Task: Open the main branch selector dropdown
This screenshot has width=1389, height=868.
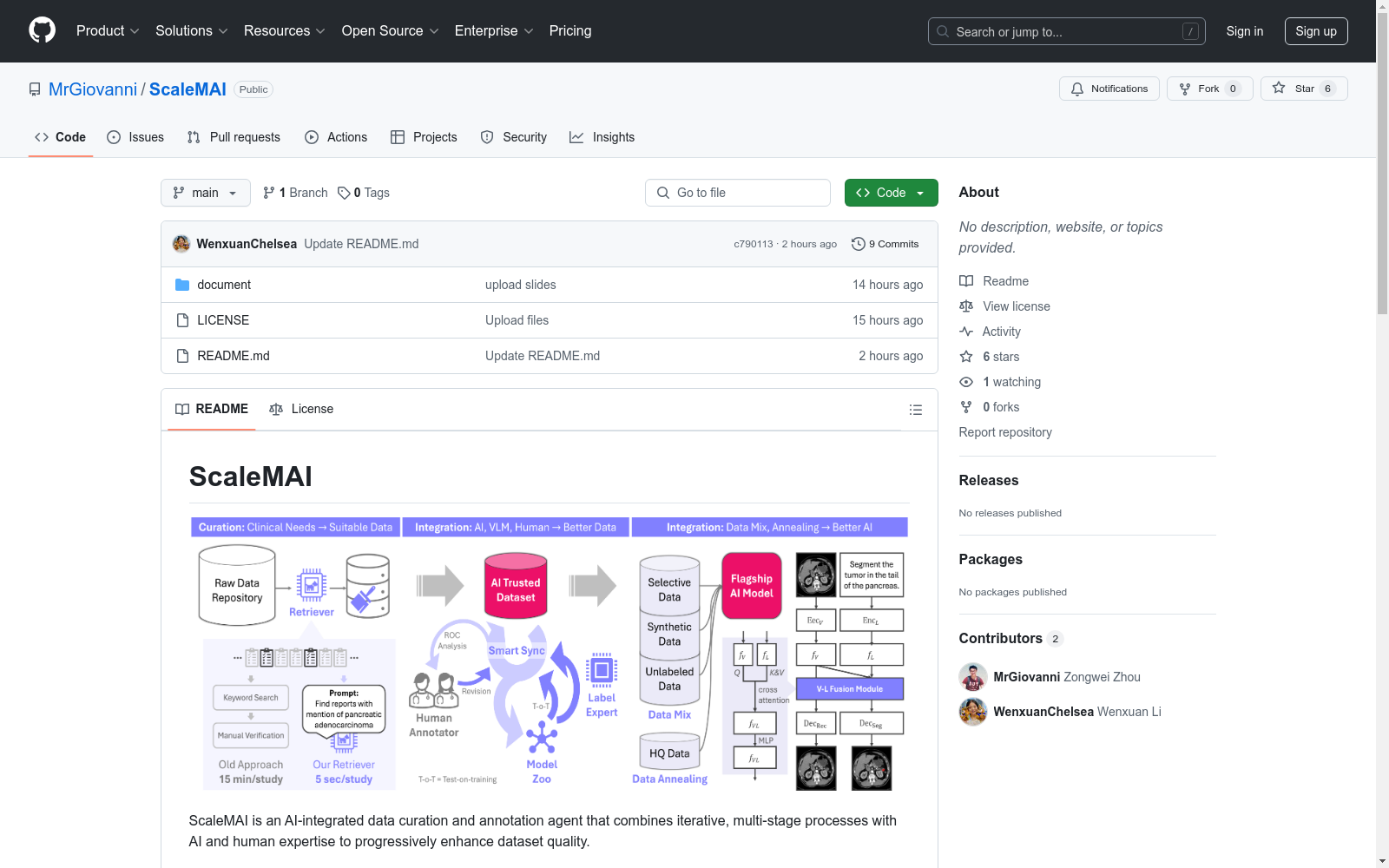Action: (206, 193)
